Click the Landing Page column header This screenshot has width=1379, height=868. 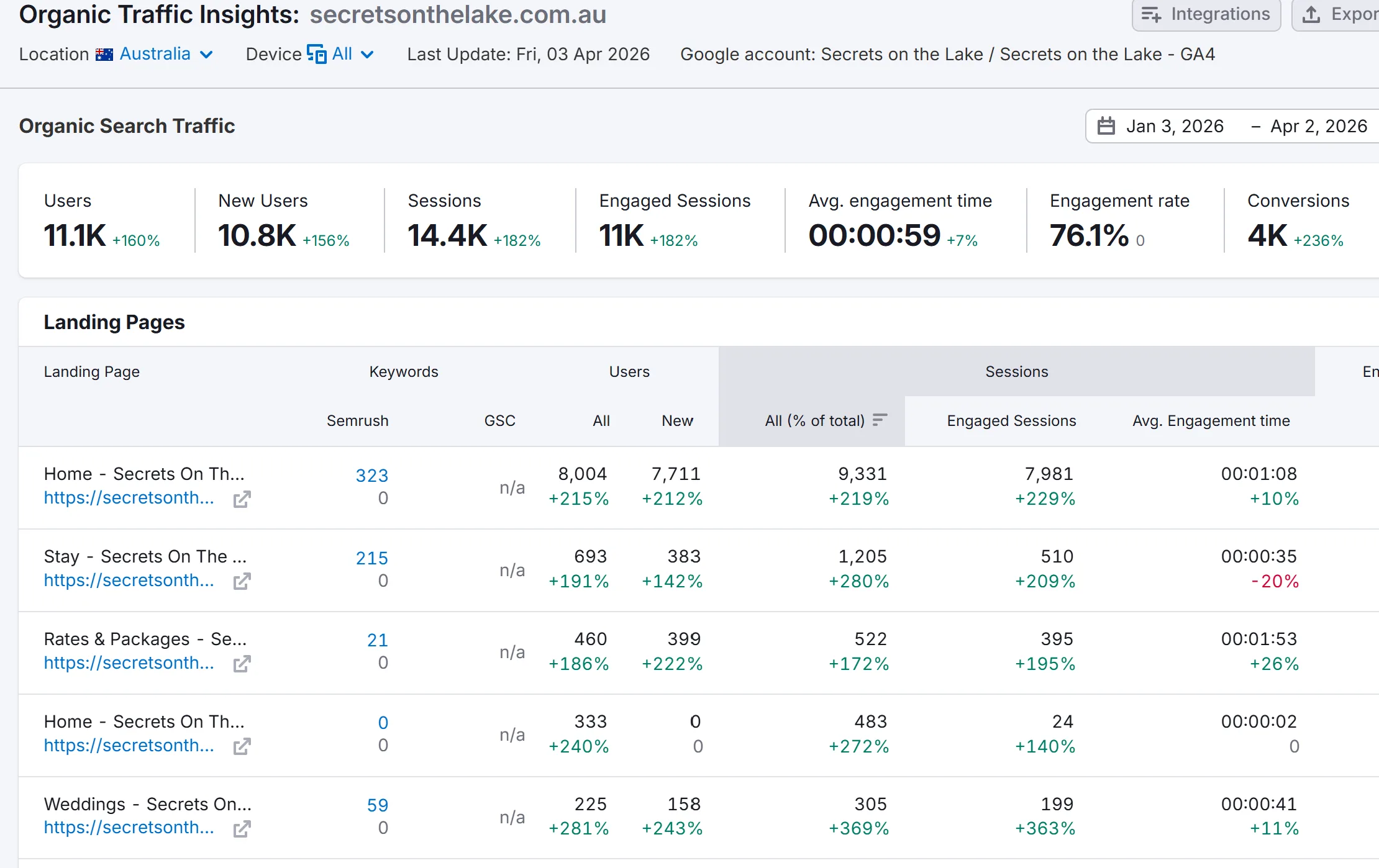(92, 372)
